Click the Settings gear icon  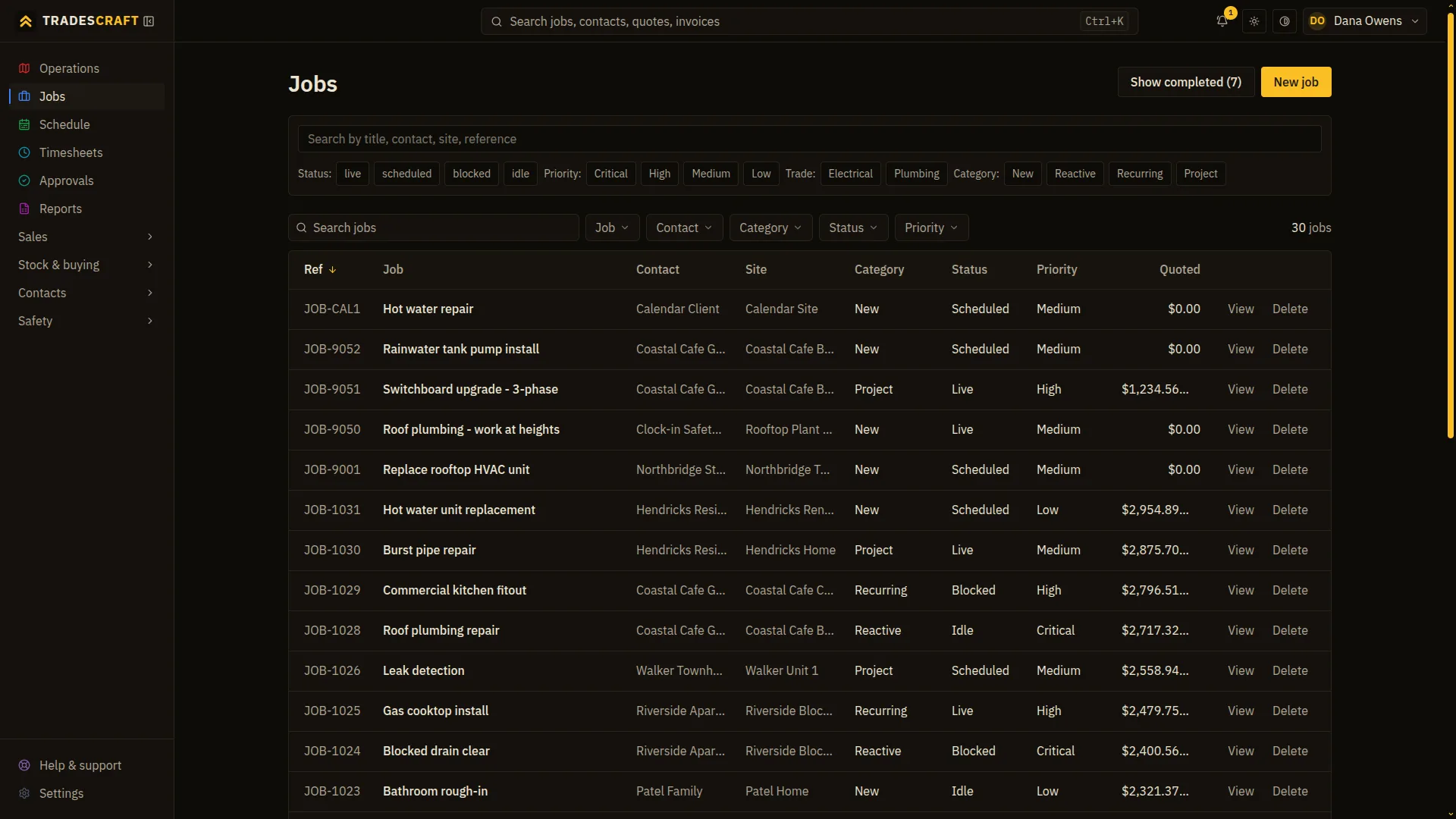pos(24,793)
